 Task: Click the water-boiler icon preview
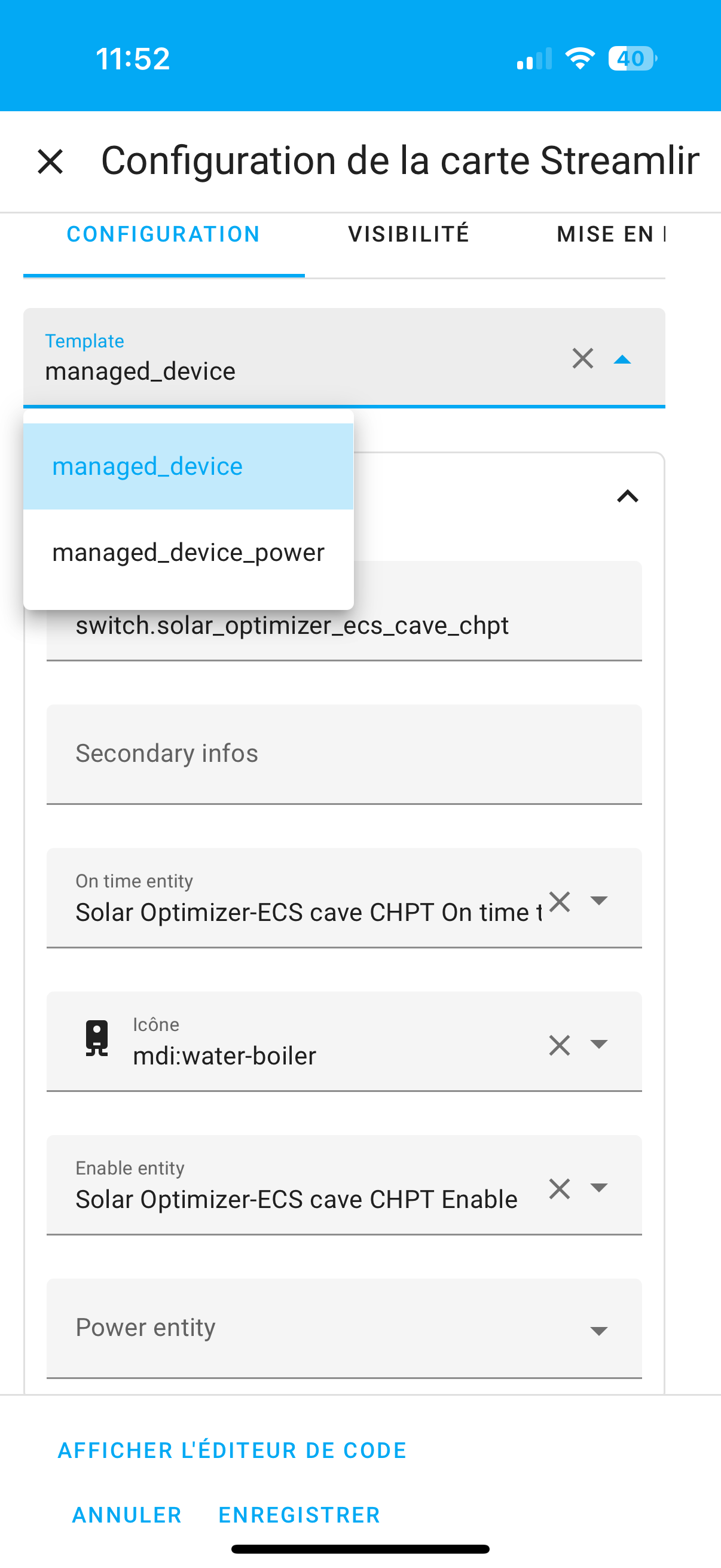(97, 1038)
